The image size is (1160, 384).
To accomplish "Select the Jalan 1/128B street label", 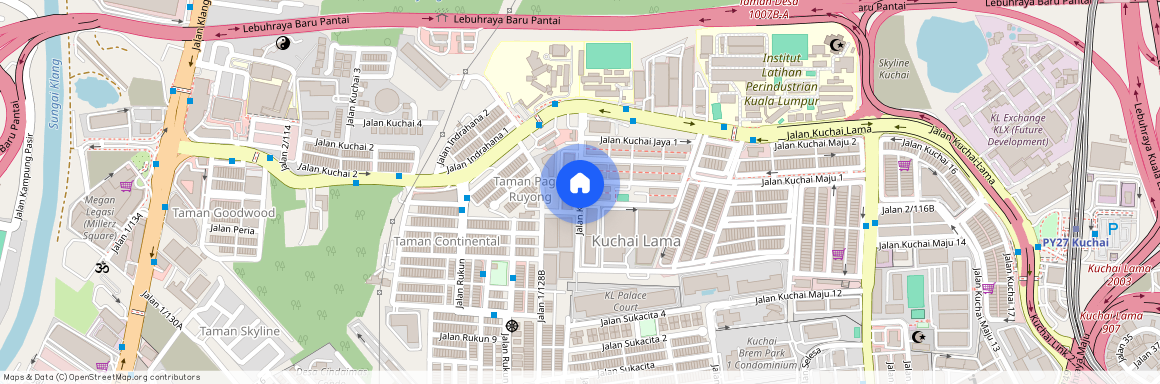I will [x=542, y=296].
